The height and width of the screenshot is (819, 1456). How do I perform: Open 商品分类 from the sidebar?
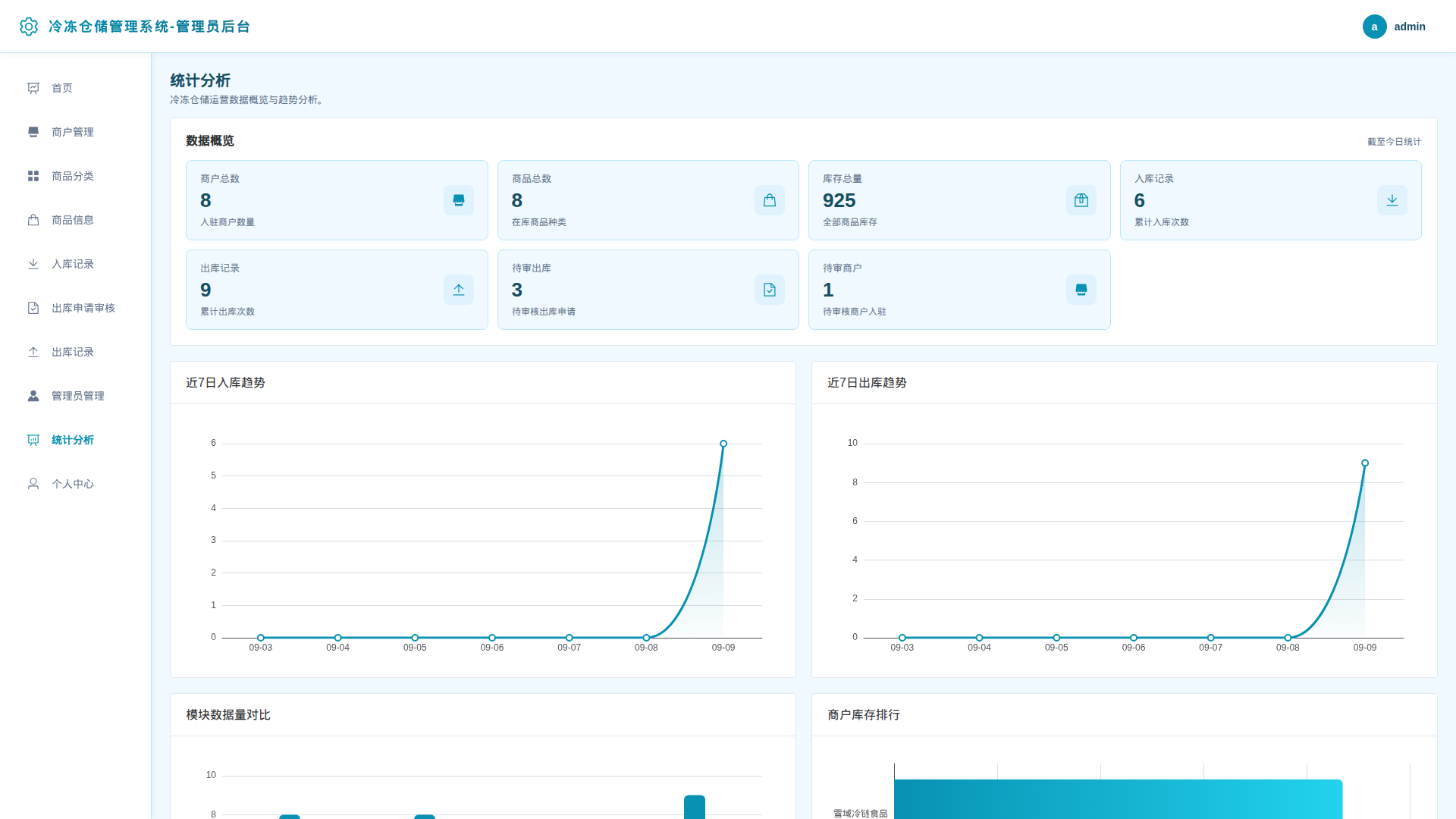click(x=76, y=176)
